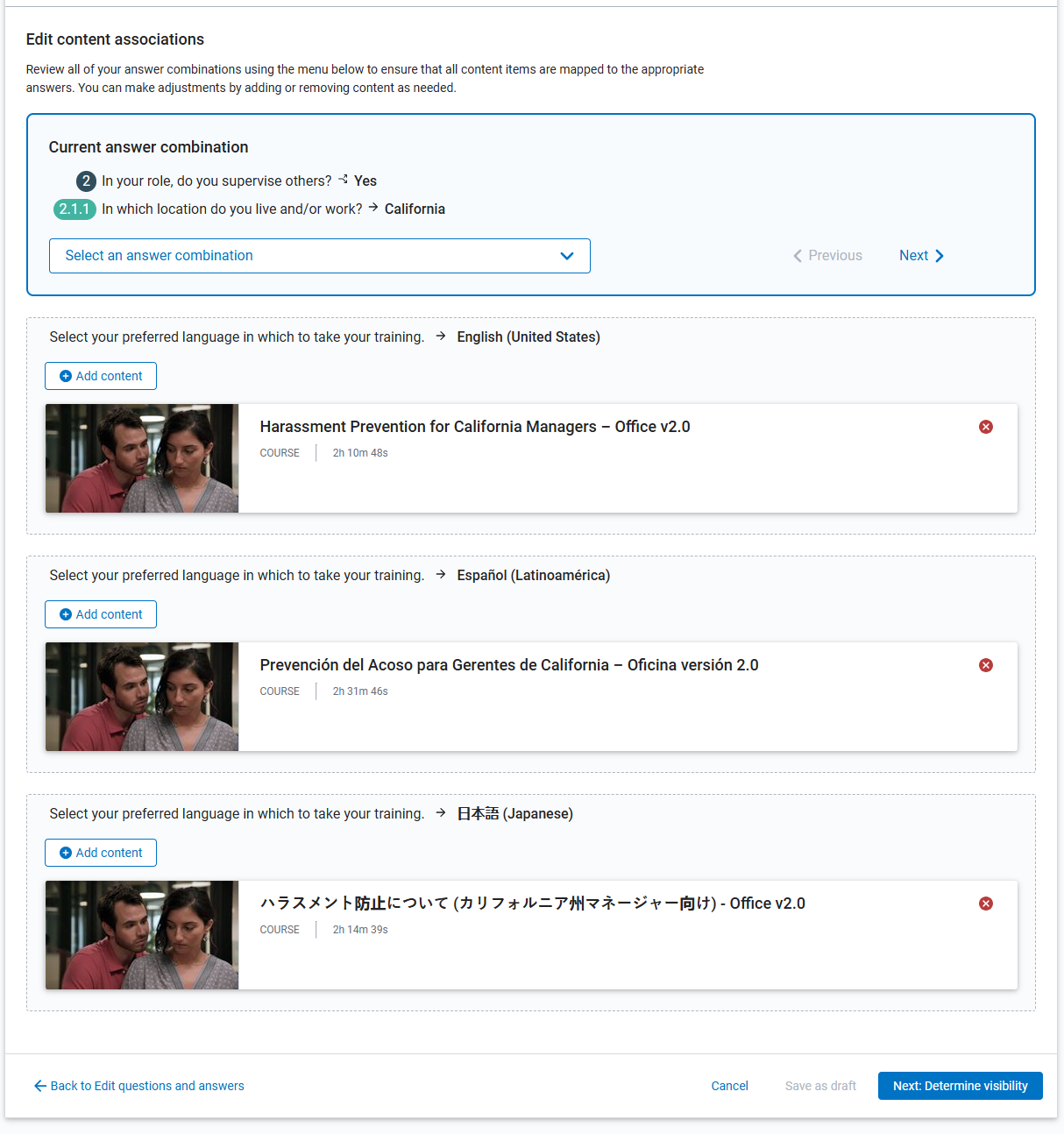The height and width of the screenshot is (1134, 1064).
Task: Click the 2h 14m 39s duration
Action: coord(360,930)
